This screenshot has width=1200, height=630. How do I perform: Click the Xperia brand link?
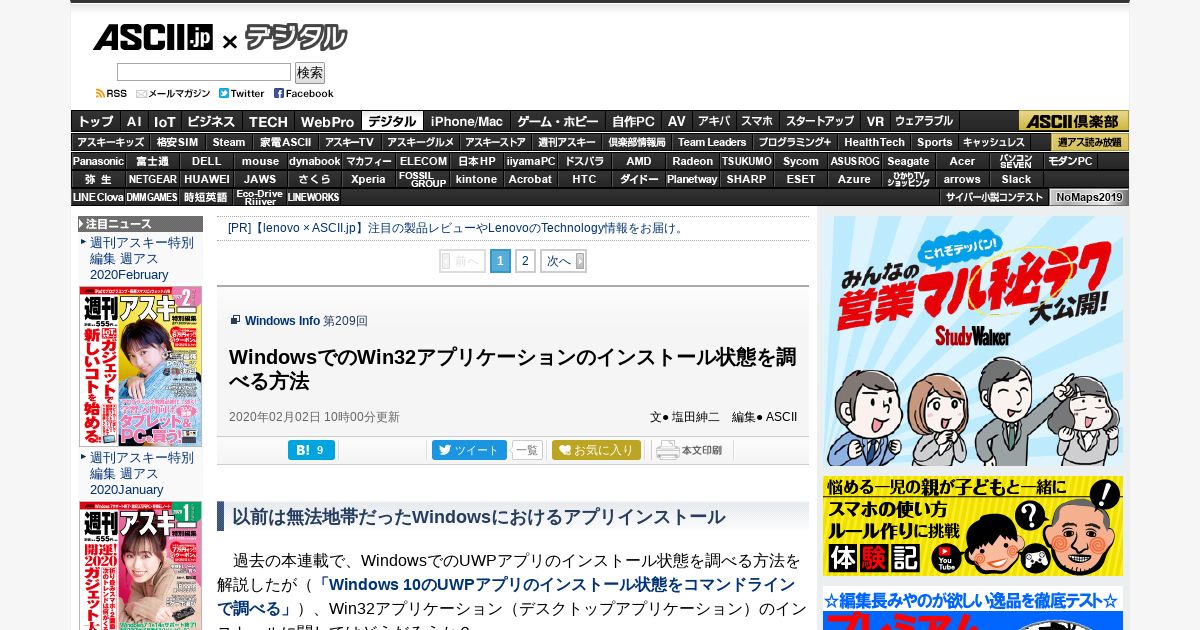(369, 180)
